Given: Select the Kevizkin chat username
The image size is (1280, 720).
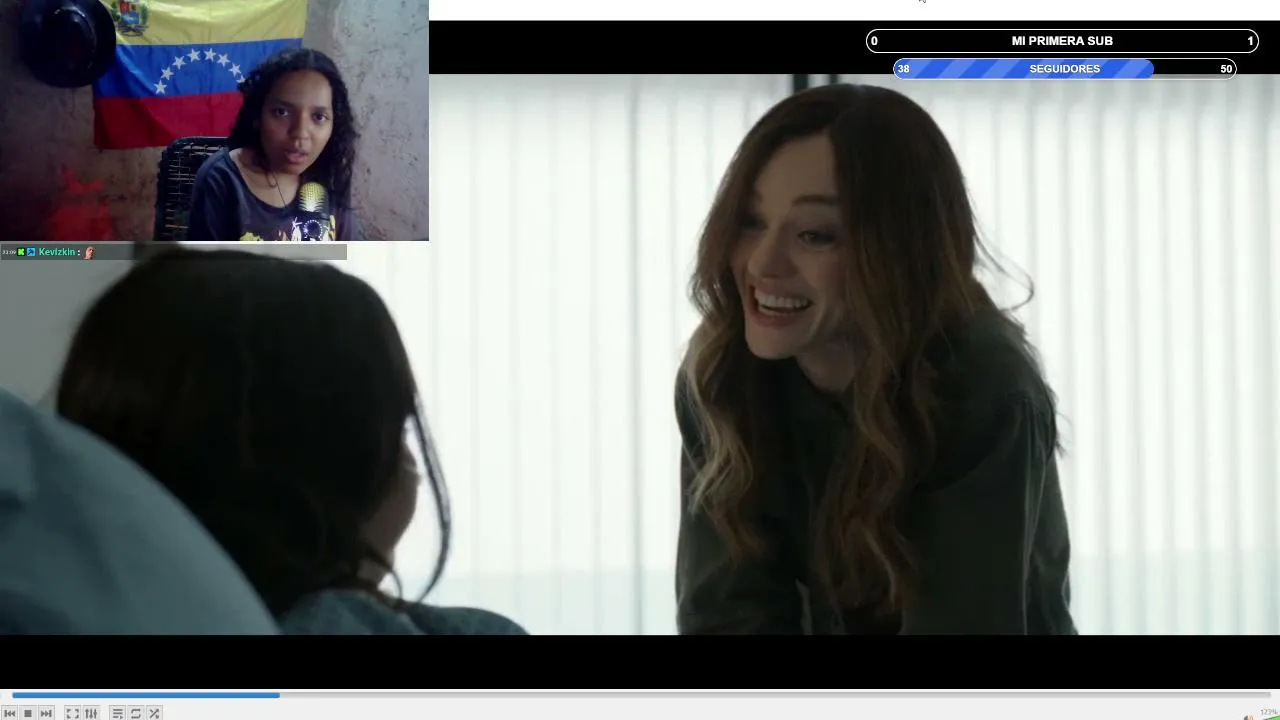Looking at the screenshot, I should pyautogui.click(x=57, y=252).
